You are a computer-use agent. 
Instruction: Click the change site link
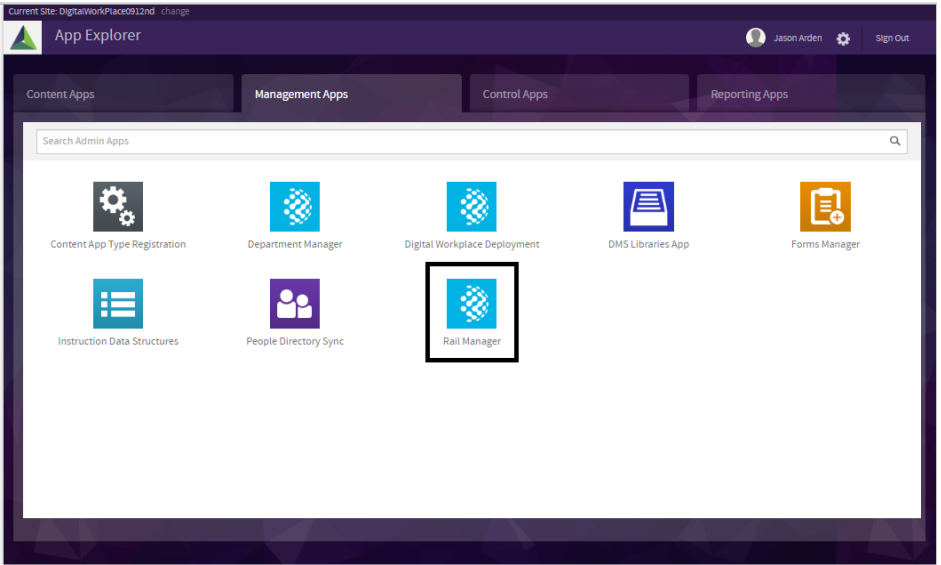point(175,12)
